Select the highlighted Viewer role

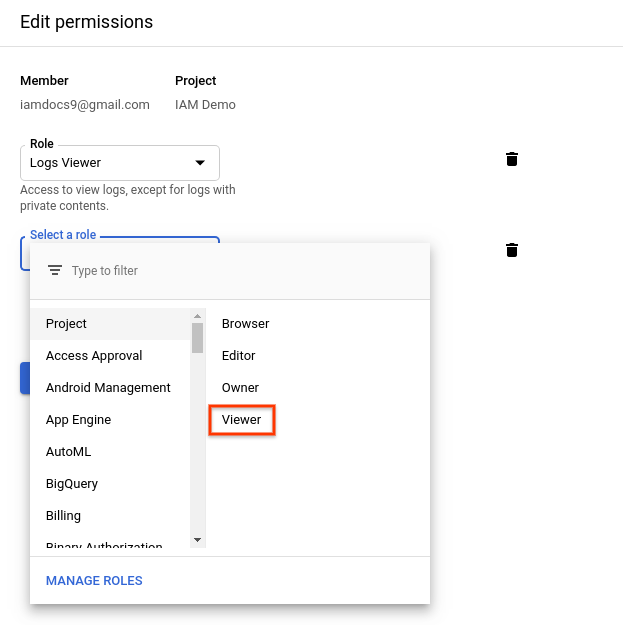click(242, 420)
